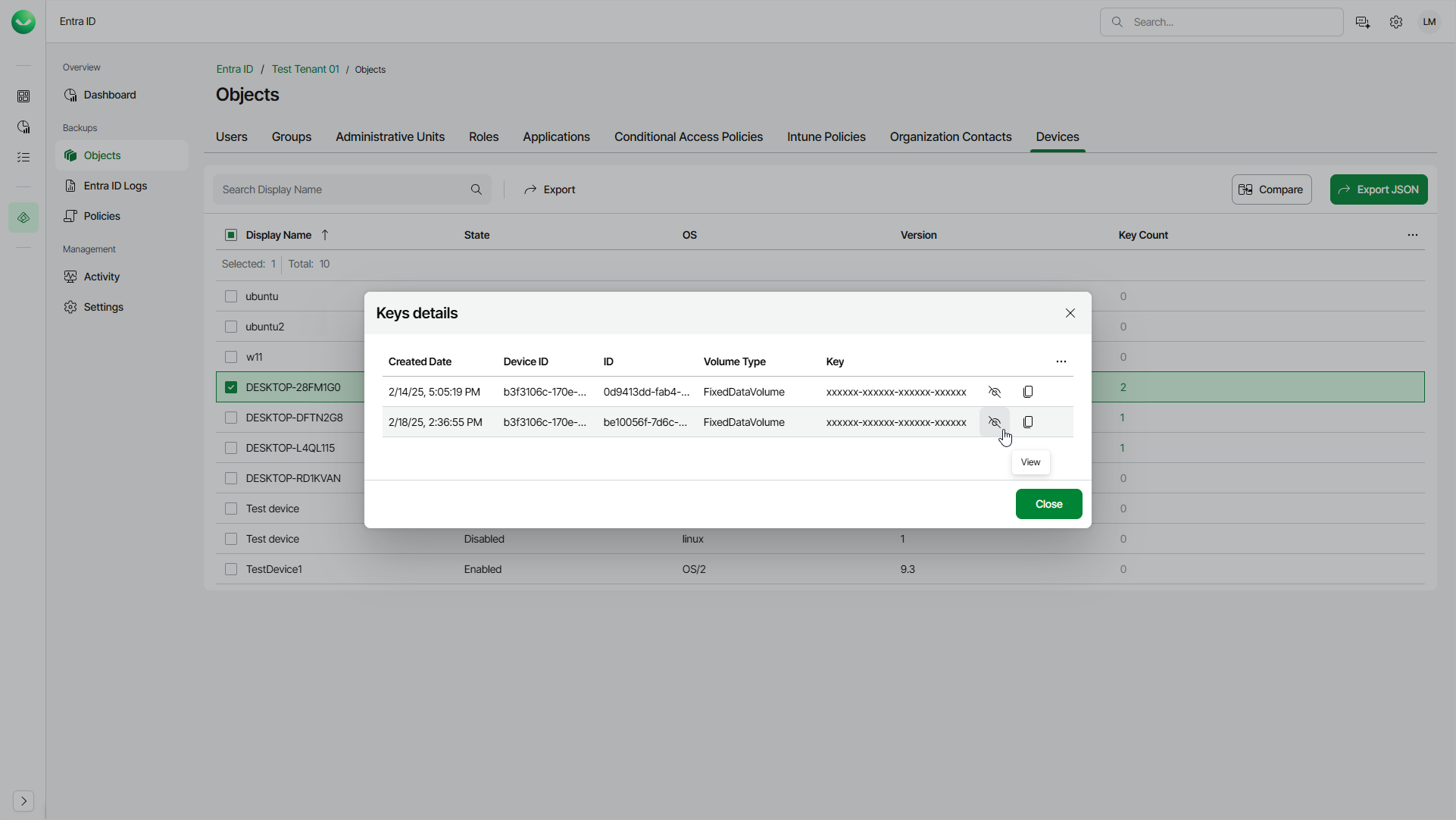The width and height of the screenshot is (1456, 820).
Task: Close the Keys details dialog
Action: coord(1048,504)
